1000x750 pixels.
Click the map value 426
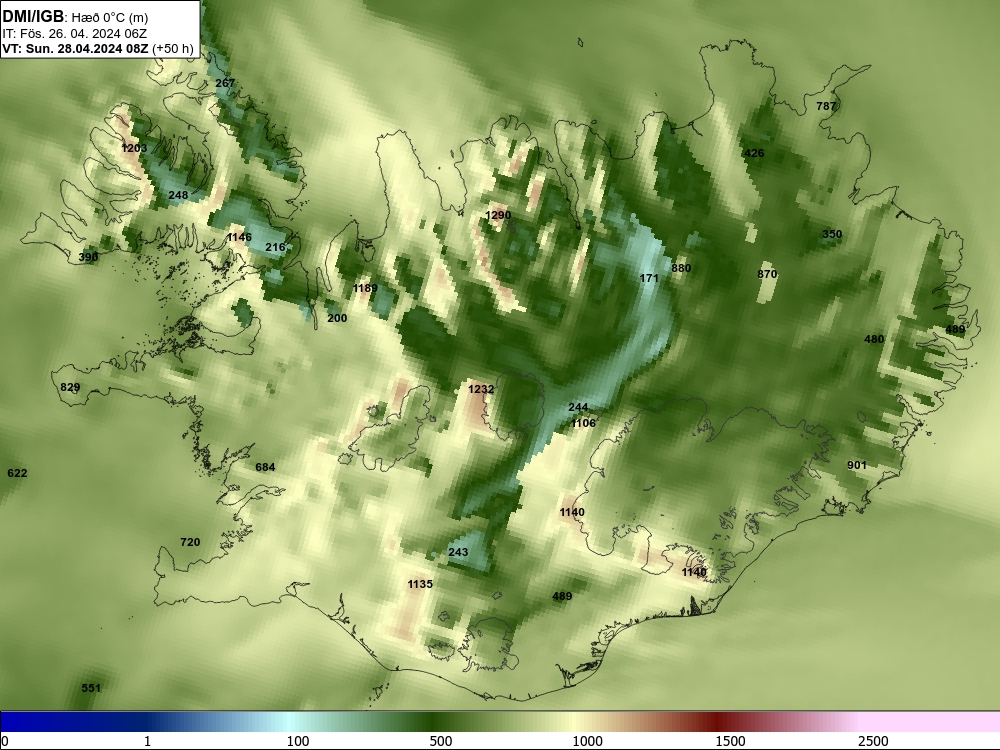point(754,153)
